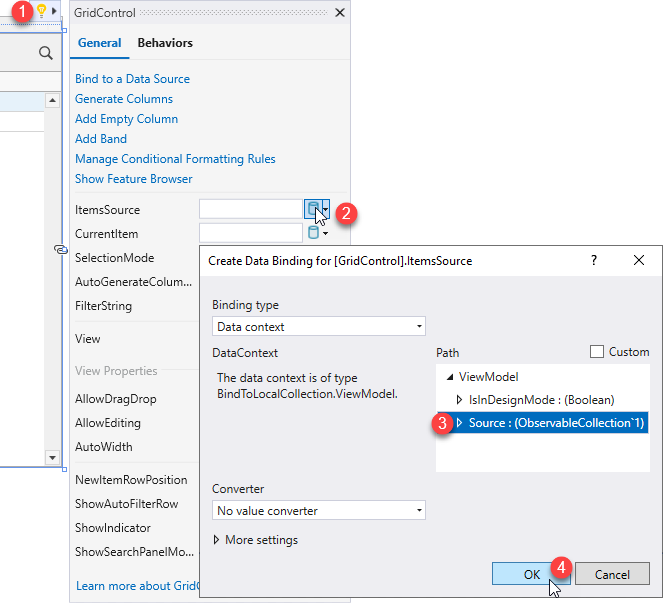
Task: Click Add Band link
Action: [101, 139]
